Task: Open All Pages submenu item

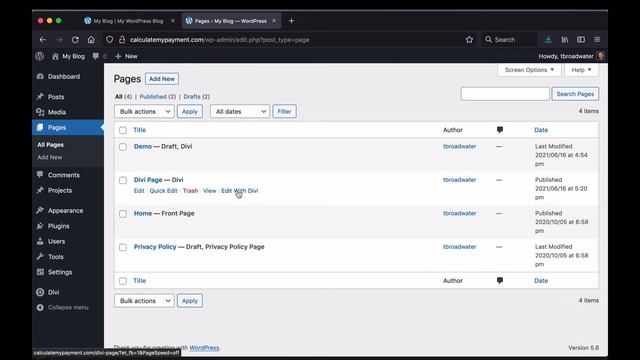Action: tap(51, 145)
